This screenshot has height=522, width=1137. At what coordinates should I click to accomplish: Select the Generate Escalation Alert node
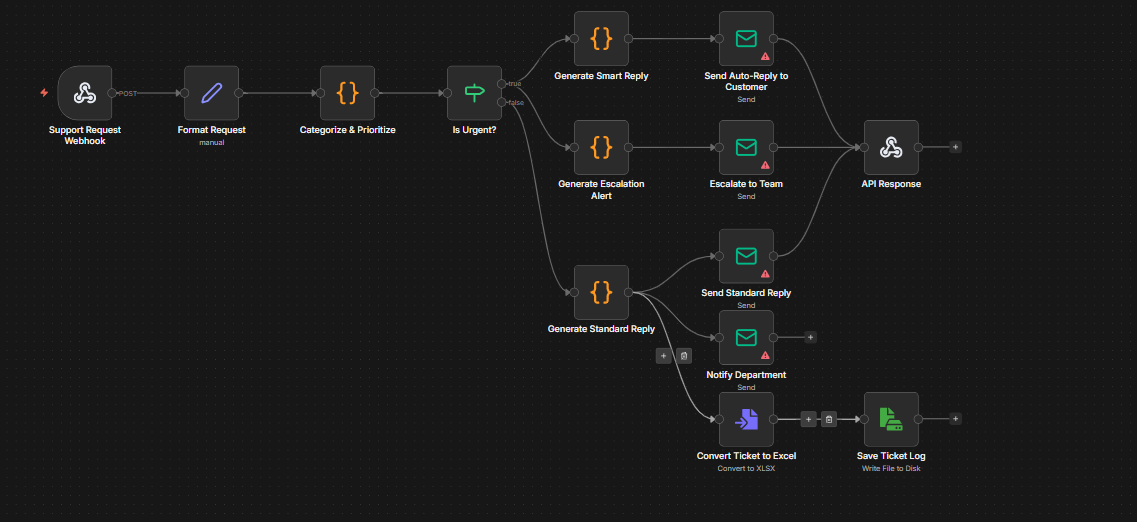pos(601,147)
